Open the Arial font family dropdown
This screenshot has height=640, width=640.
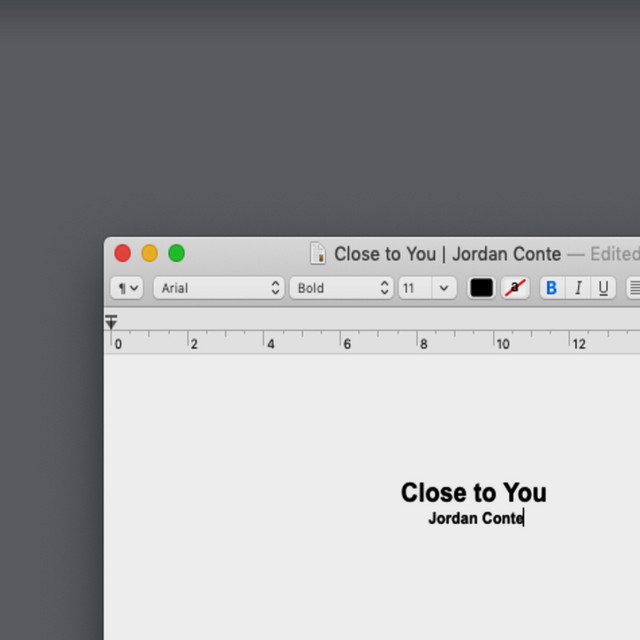[219, 288]
